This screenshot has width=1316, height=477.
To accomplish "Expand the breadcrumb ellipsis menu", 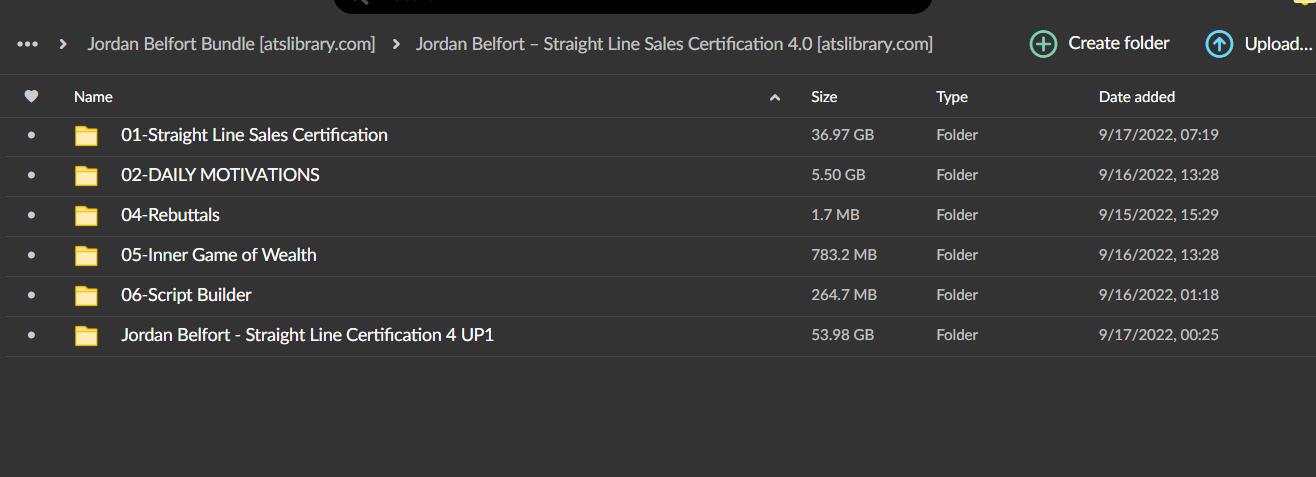I will [28, 44].
